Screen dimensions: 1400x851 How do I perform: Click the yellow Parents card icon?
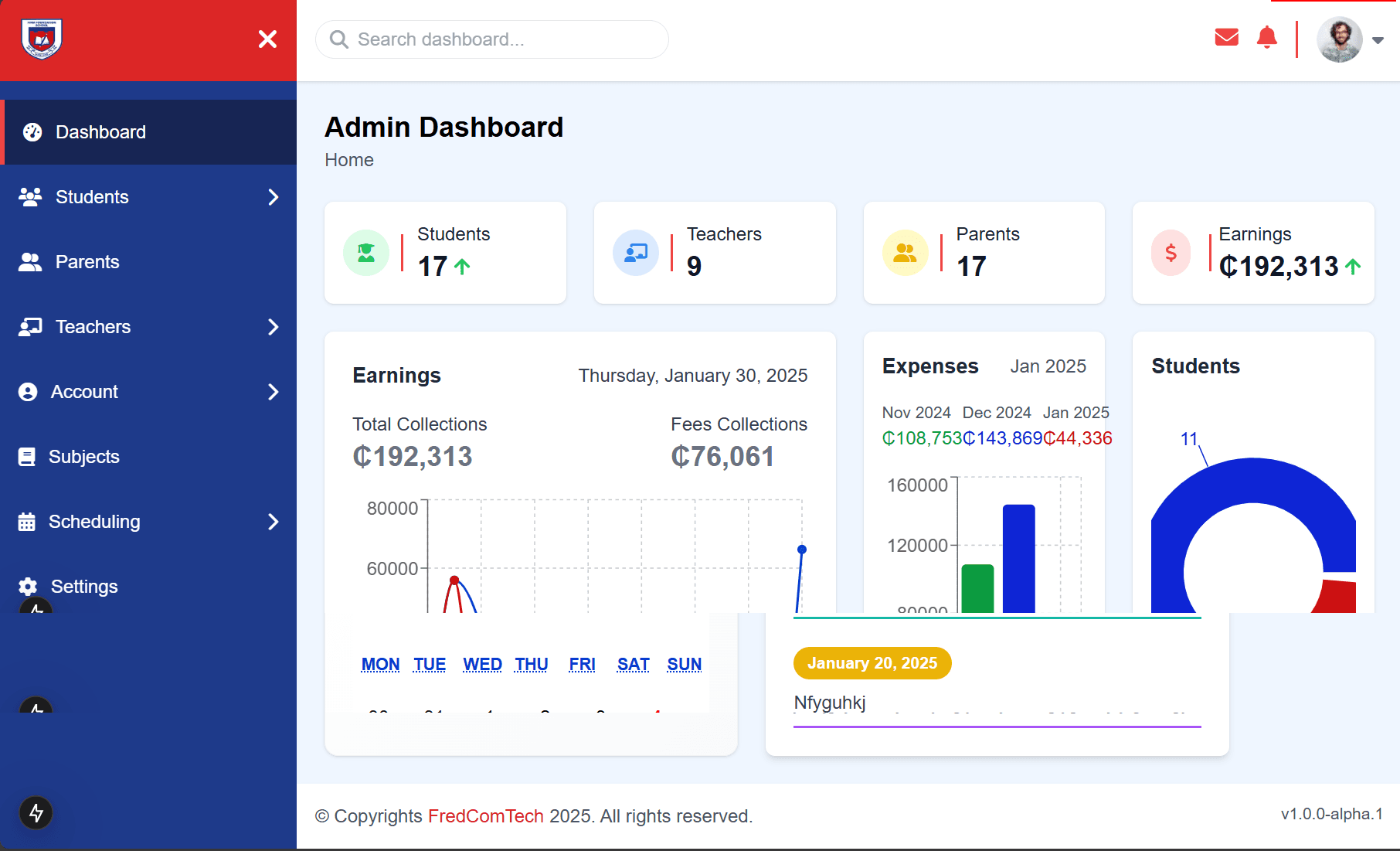pyautogui.click(x=905, y=253)
